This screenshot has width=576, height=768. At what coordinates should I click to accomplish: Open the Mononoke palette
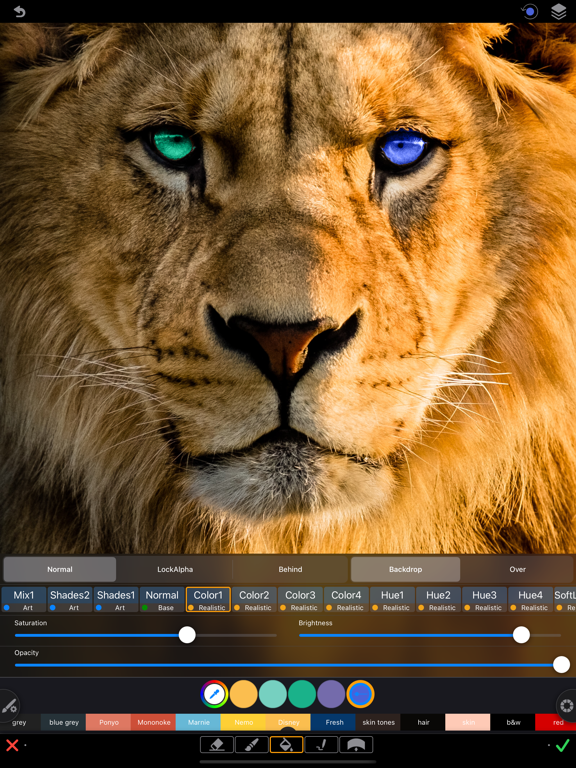click(x=153, y=722)
